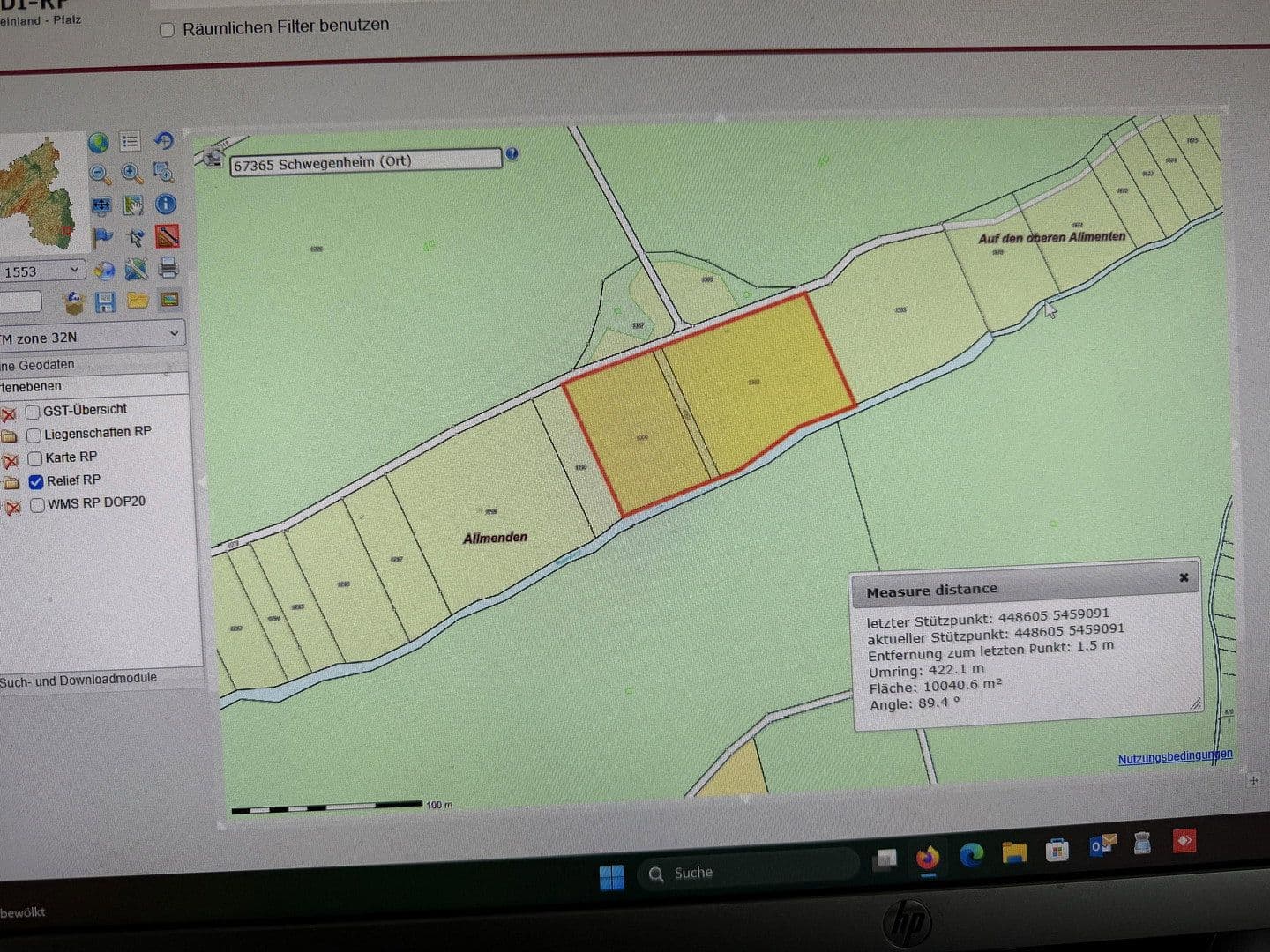The image size is (1270, 952).
Task: Click the picture export image icon
Action: pos(169,300)
